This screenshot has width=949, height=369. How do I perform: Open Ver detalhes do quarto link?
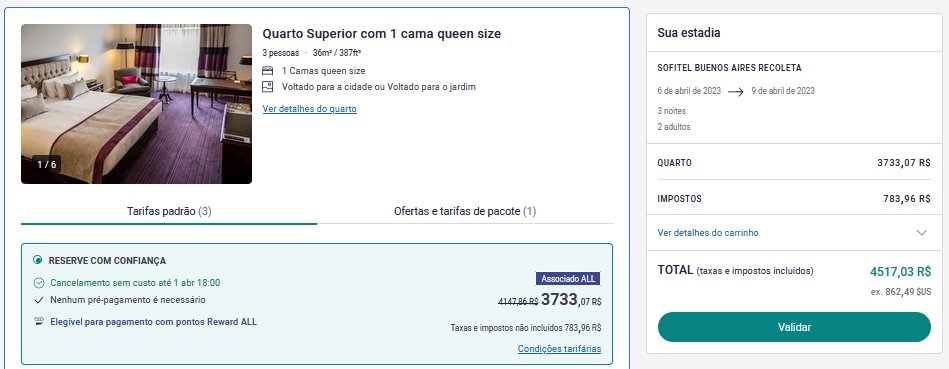[x=309, y=109]
